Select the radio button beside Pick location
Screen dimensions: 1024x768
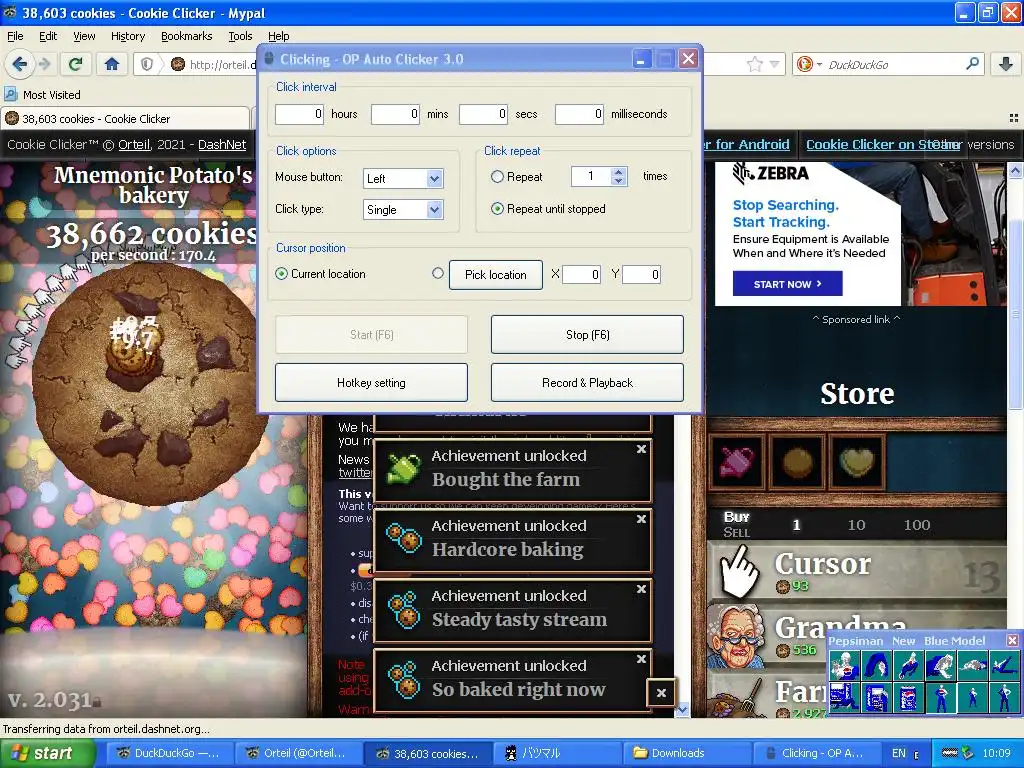click(438, 274)
